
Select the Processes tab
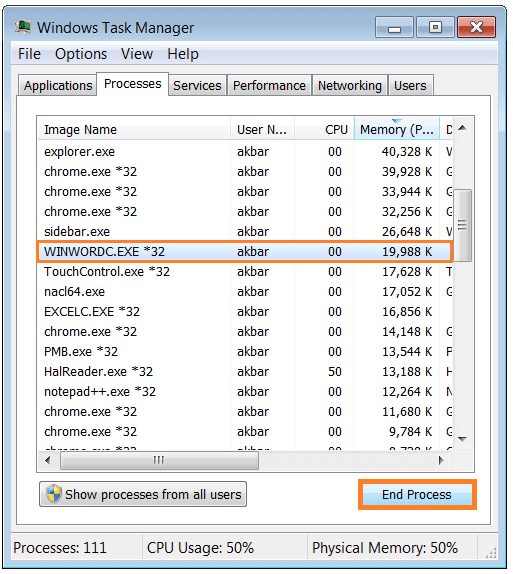click(133, 84)
